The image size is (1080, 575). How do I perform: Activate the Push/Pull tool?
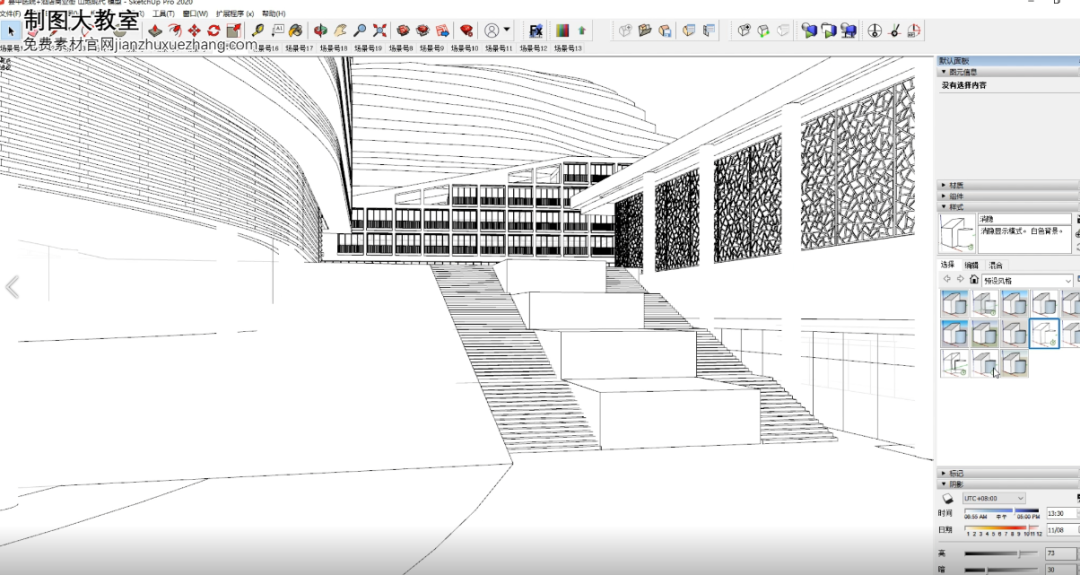point(156,30)
